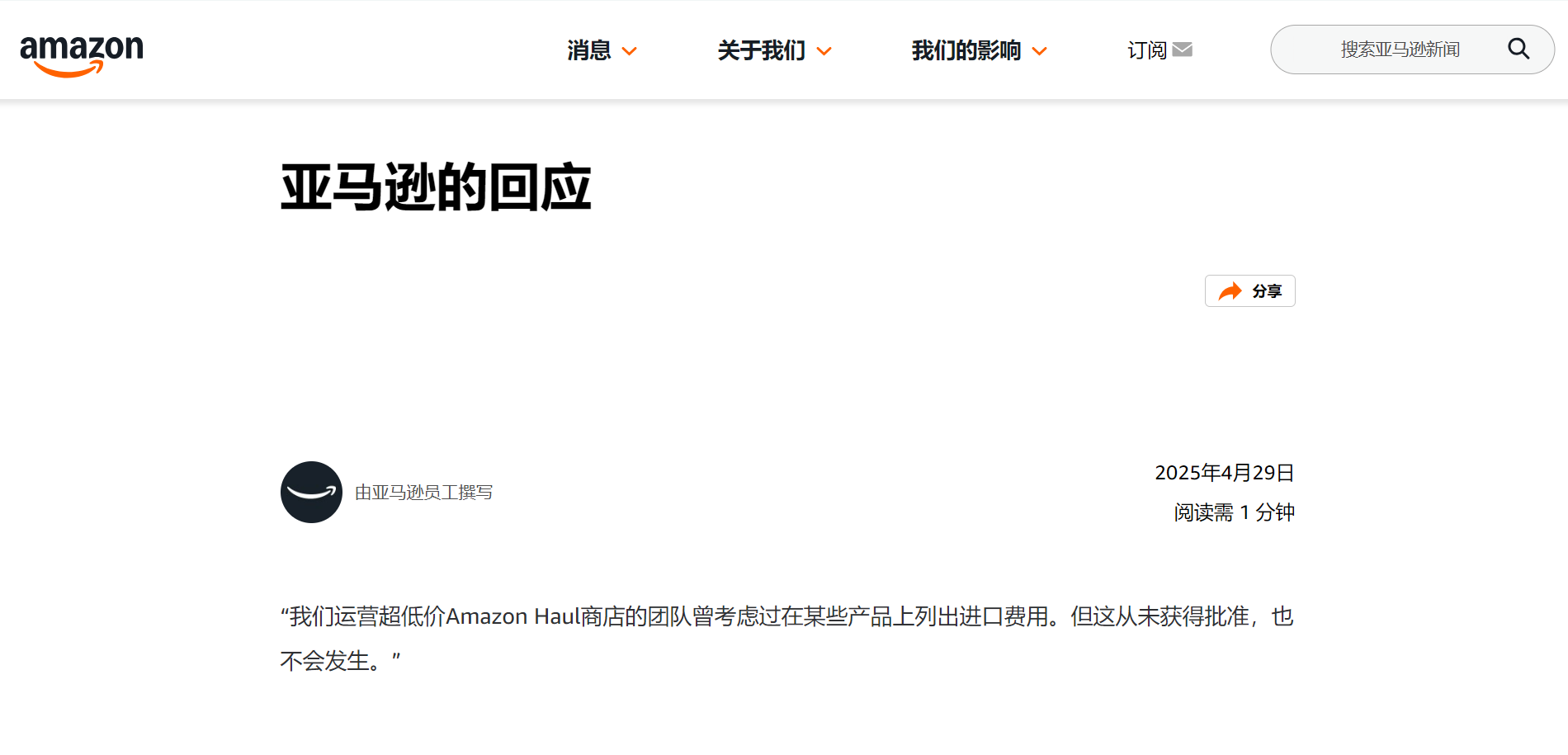Click the text 阅读需 1 分钟
Image resolution: width=1568 pixels, height=755 pixels.
1235,512
